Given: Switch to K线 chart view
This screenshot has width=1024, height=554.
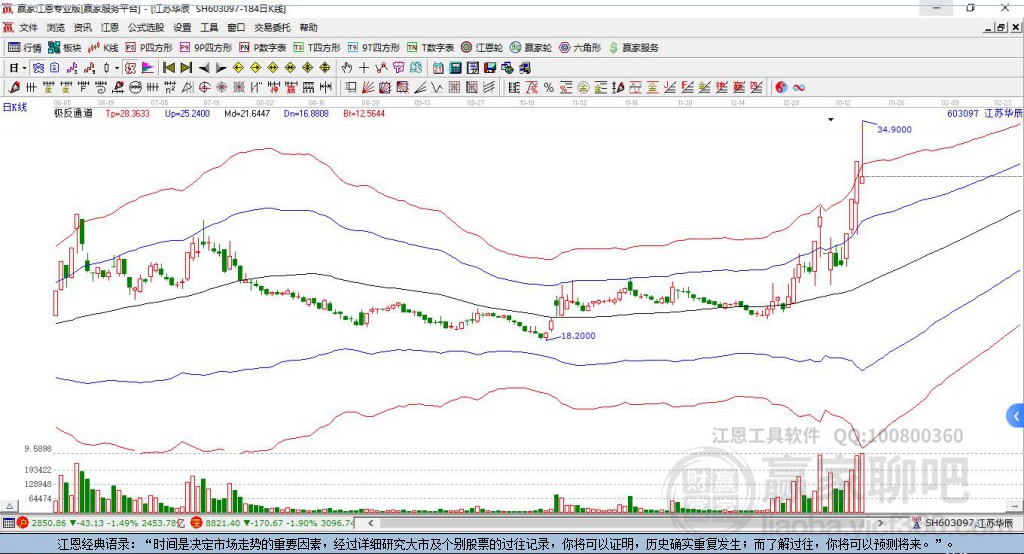Looking at the screenshot, I should click(103, 48).
